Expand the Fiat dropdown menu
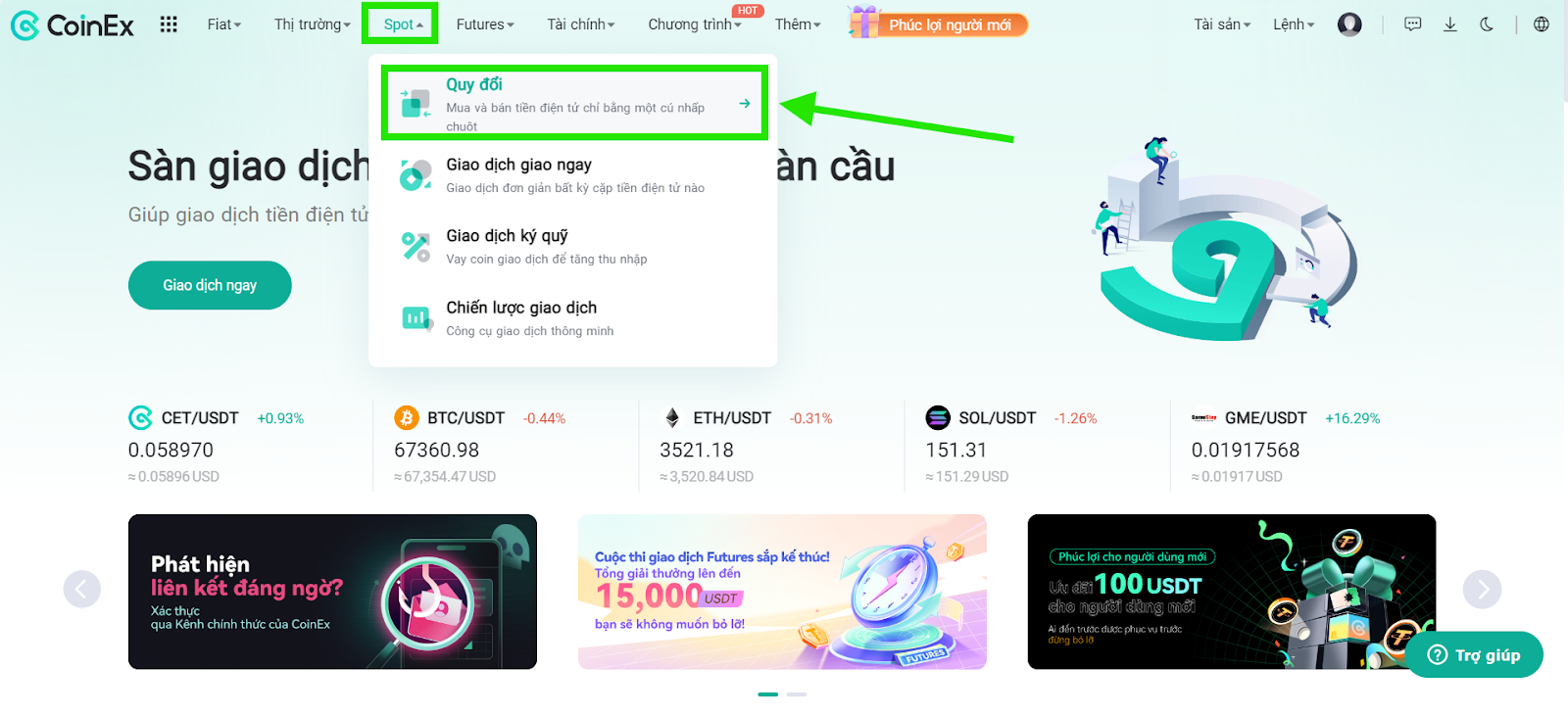Viewport: 1568px width, 717px height. 224,24
